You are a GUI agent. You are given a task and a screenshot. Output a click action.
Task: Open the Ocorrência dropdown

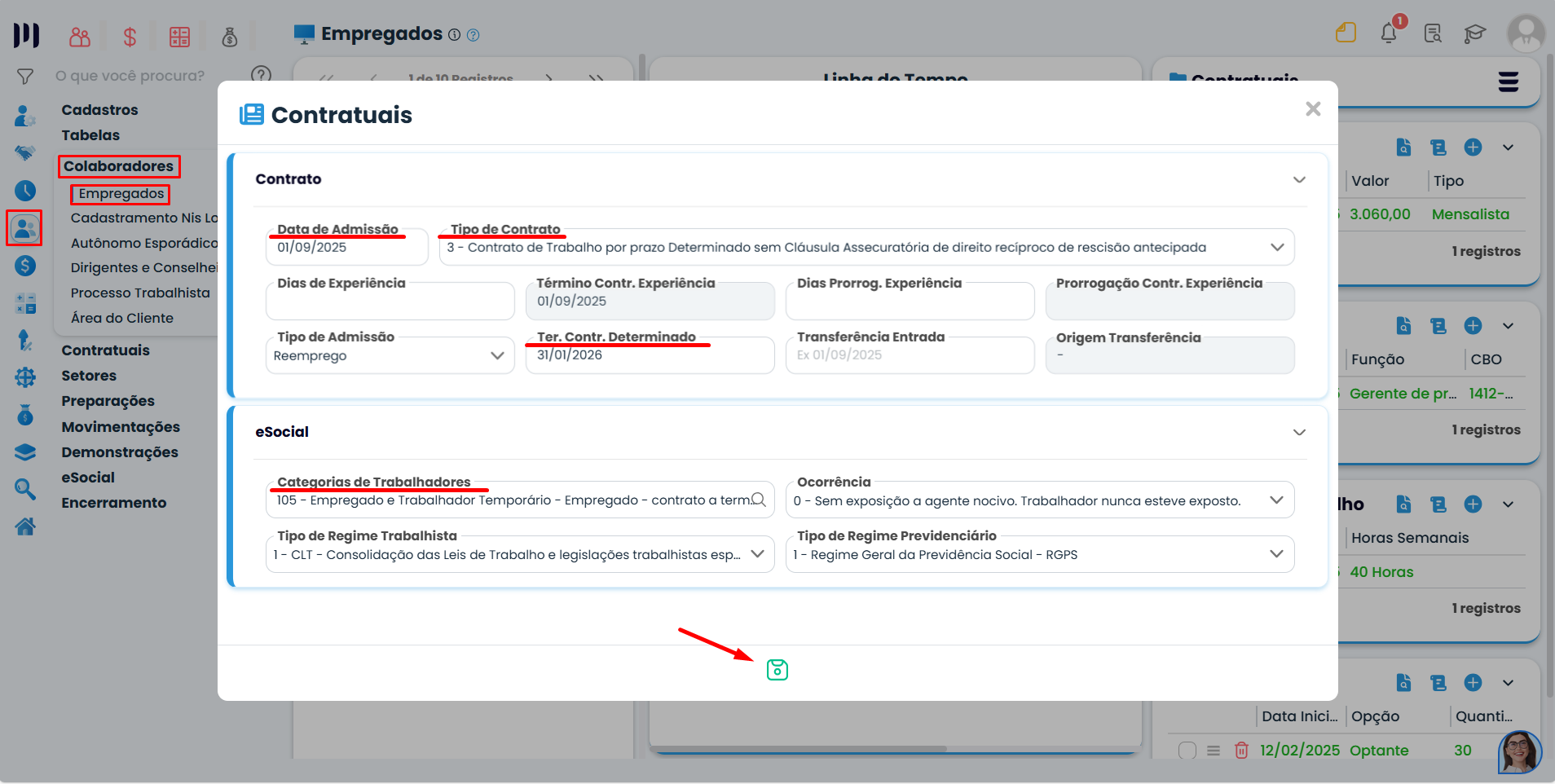tap(1039, 500)
